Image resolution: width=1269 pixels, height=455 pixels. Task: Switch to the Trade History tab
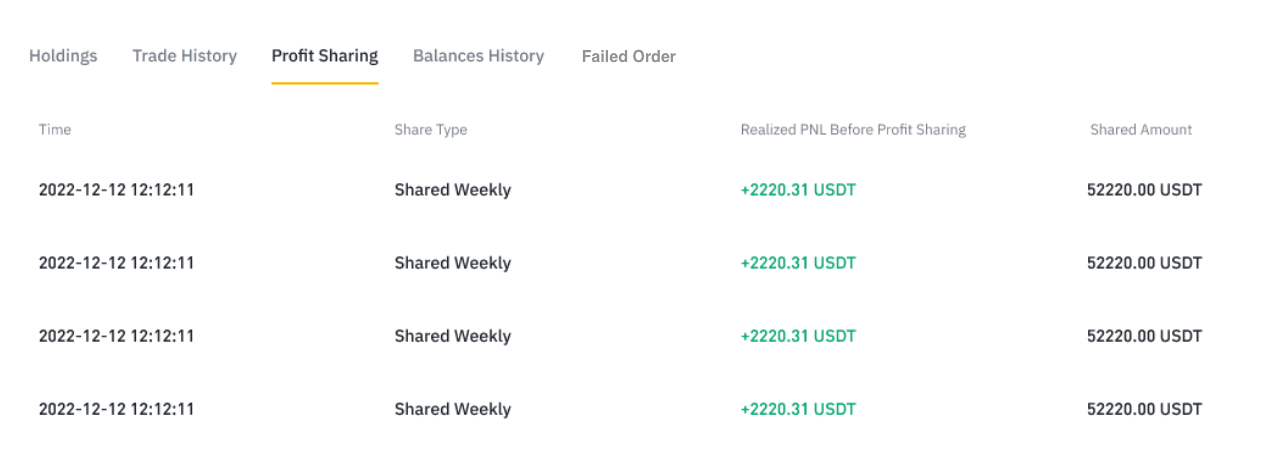tap(184, 56)
